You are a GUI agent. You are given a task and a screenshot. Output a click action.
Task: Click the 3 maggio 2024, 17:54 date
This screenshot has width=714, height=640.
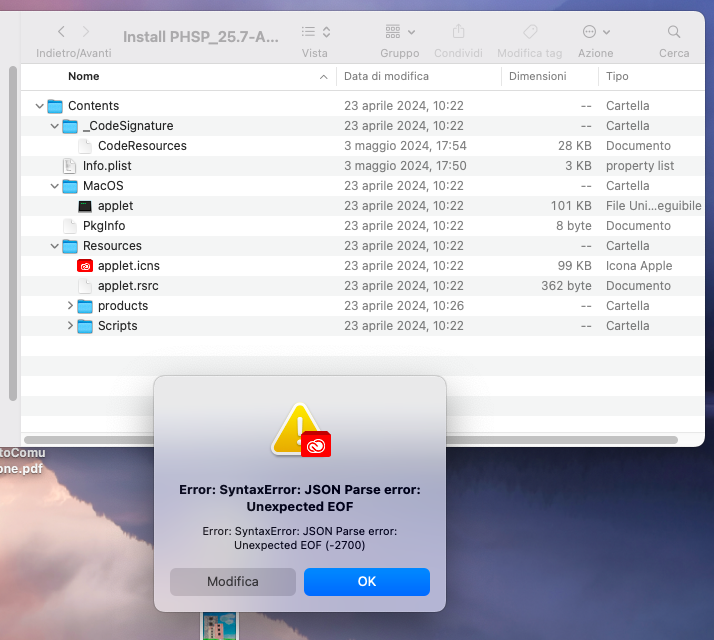405,146
